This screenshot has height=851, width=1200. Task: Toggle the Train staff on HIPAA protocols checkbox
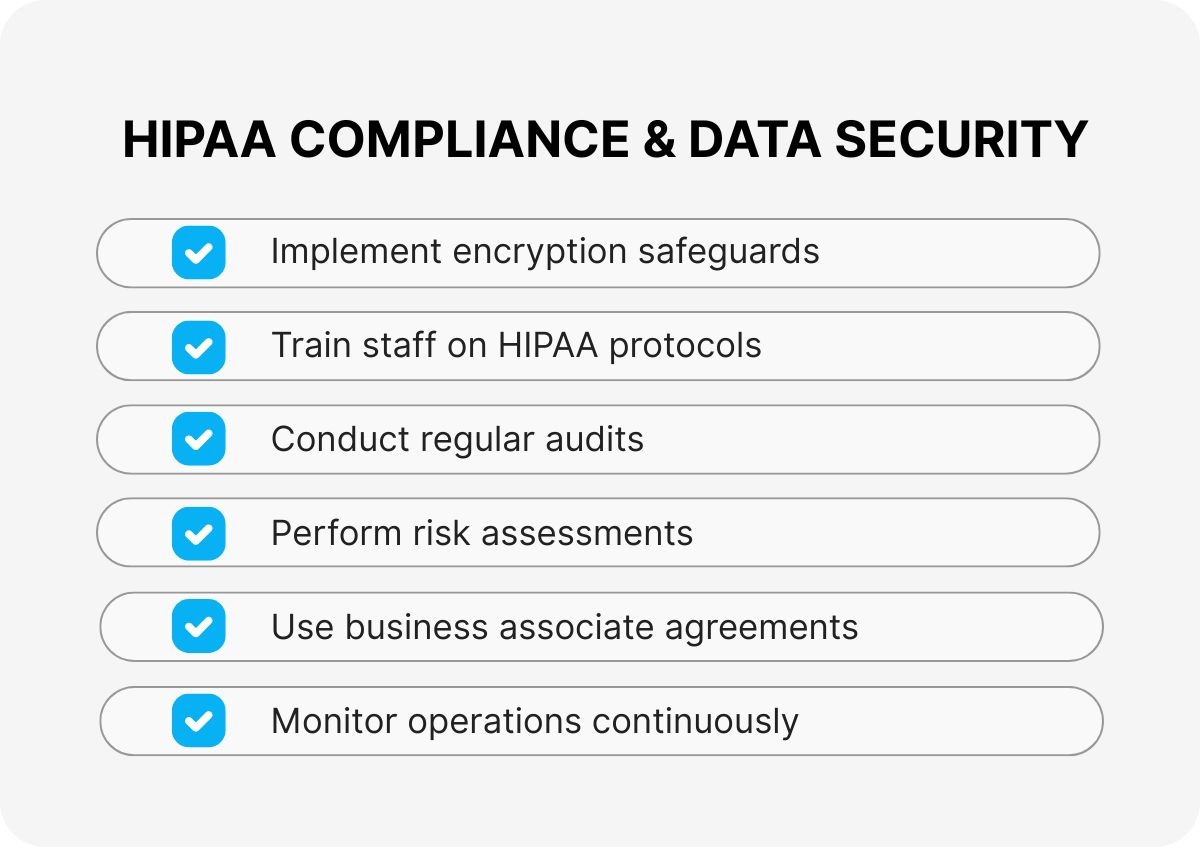click(x=198, y=346)
